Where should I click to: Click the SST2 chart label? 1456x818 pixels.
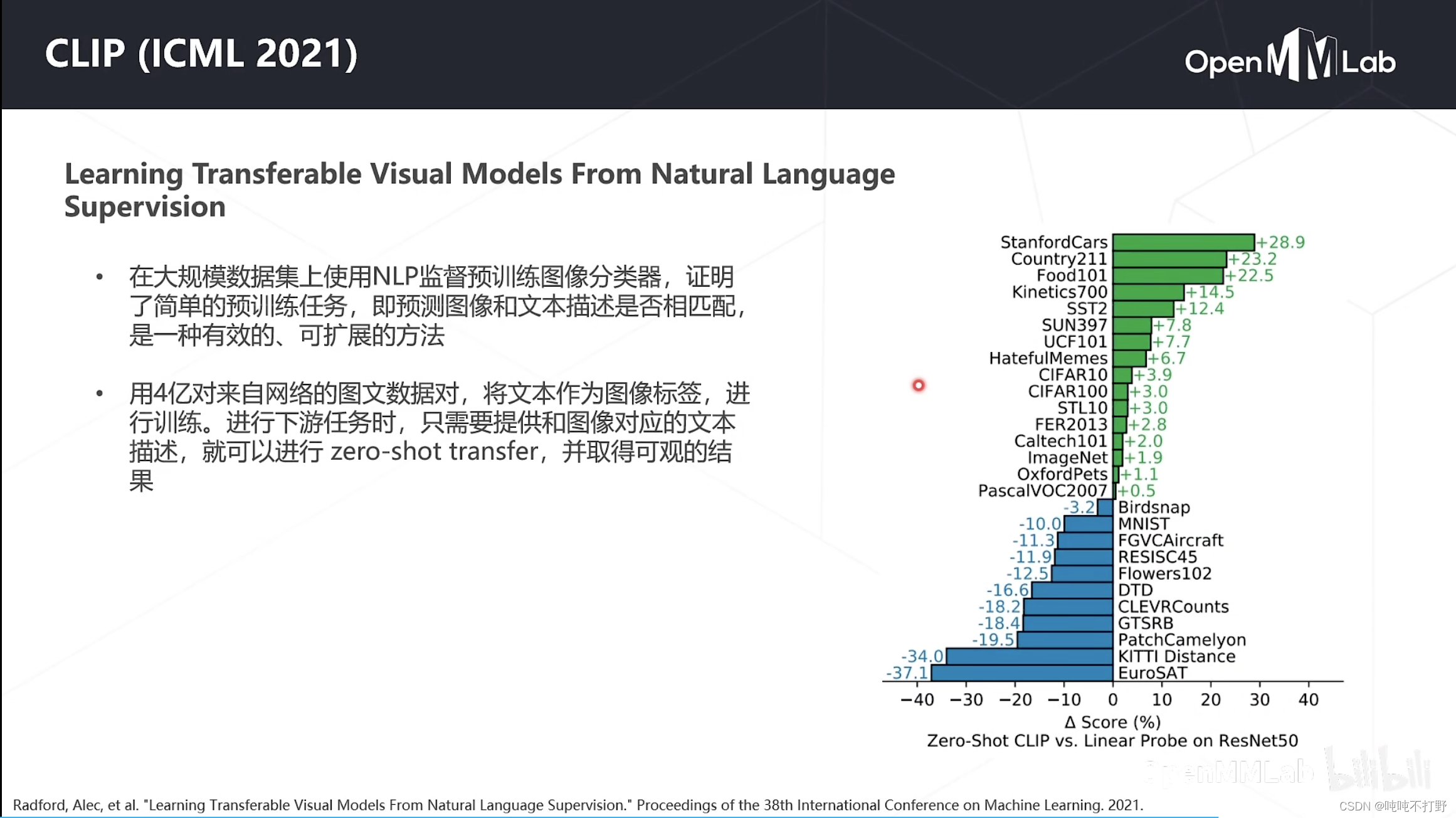[x=1087, y=309]
